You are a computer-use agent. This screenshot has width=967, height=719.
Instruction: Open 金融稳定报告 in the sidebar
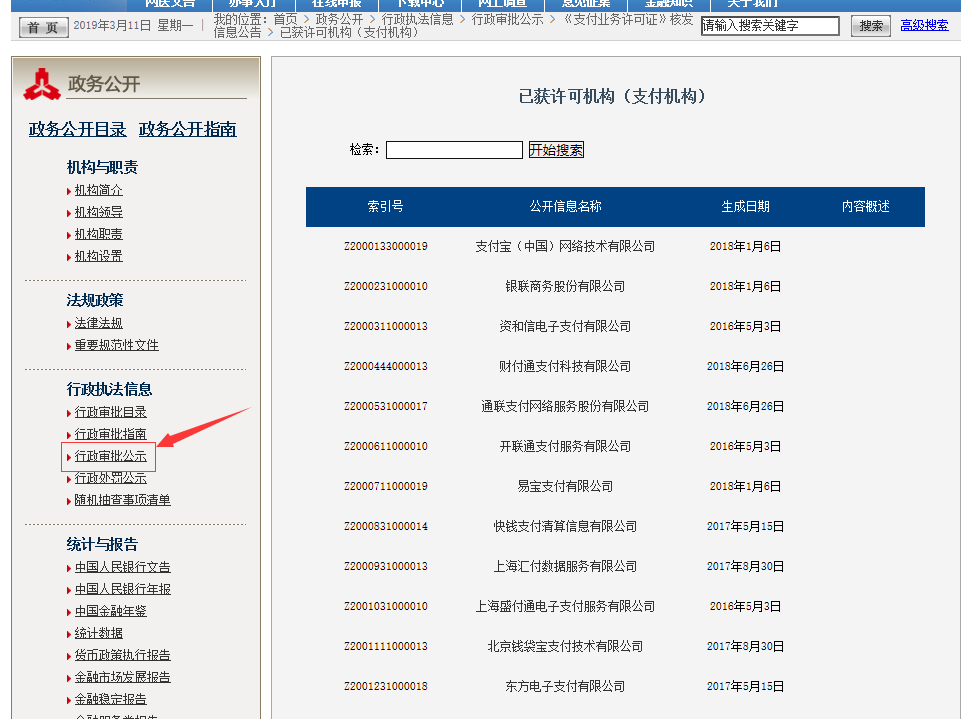110,699
